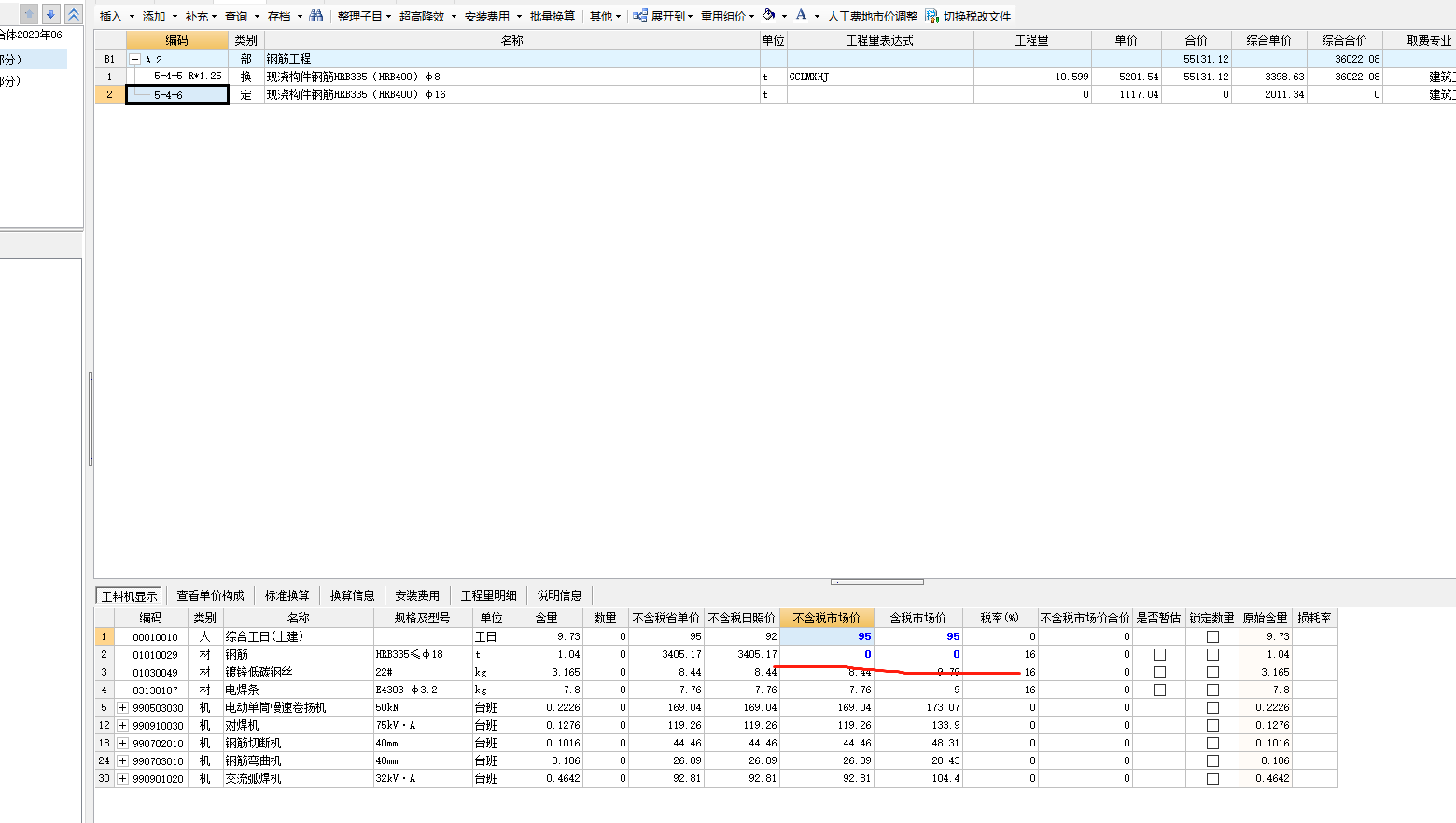The image size is (1456, 823).
Task: Click the 人工费地市价调整 button
Action: pos(872,16)
